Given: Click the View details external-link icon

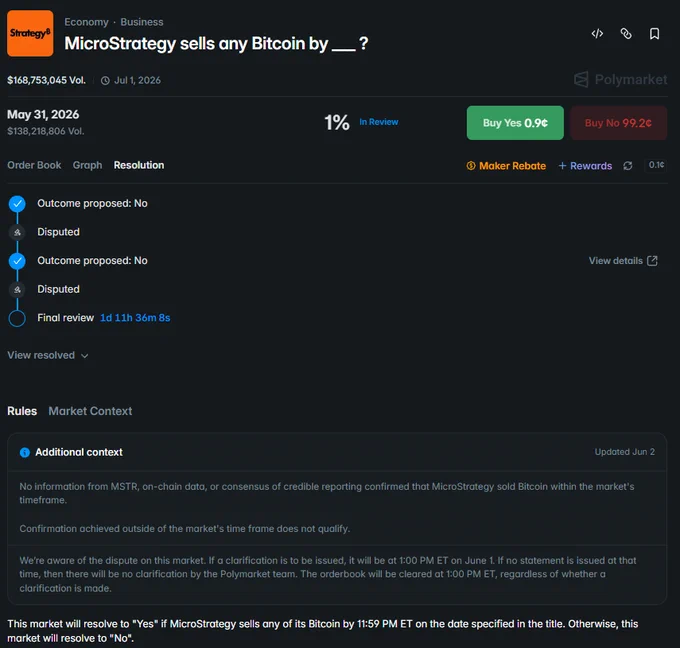Looking at the screenshot, I should [652, 261].
